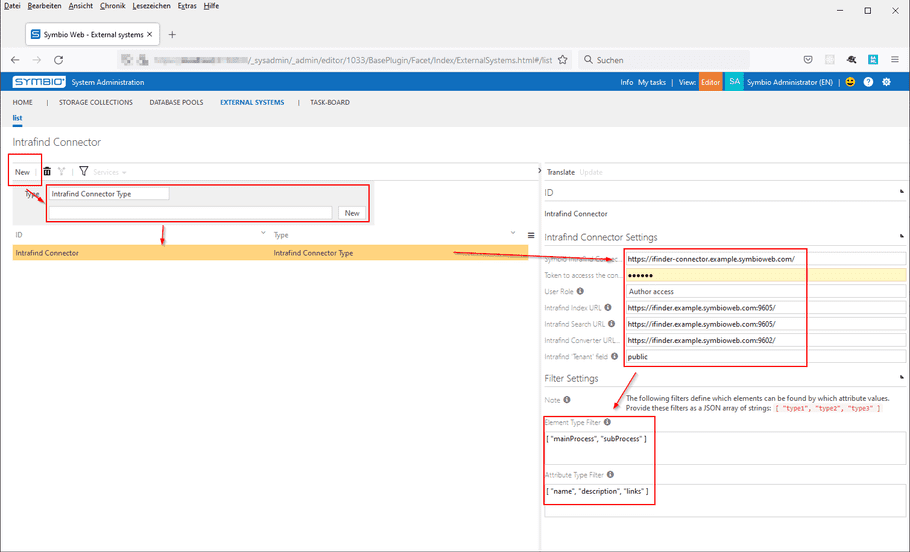This screenshot has width=910, height=552.
Task: Bookmark page with star icon
Action: (x=562, y=60)
